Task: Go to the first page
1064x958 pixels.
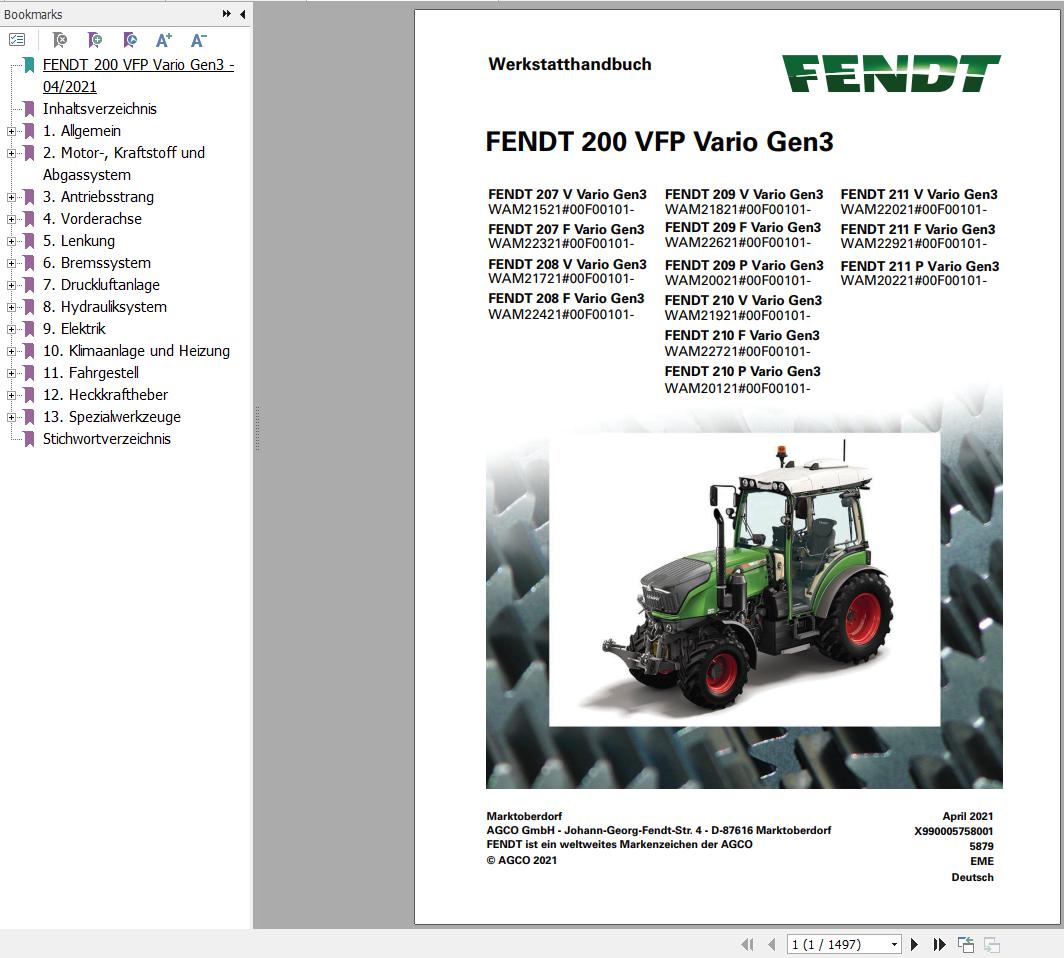Action: [x=748, y=944]
